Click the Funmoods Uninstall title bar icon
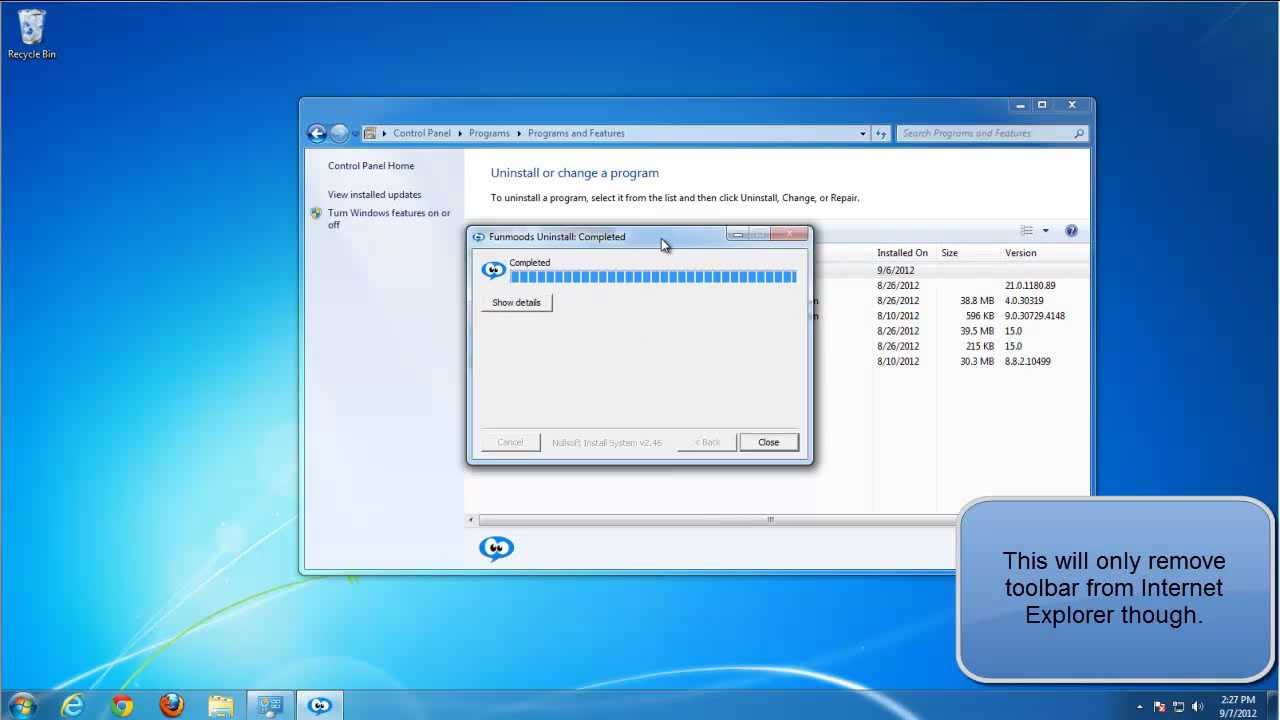Screen dimensions: 1280x720 [479, 237]
